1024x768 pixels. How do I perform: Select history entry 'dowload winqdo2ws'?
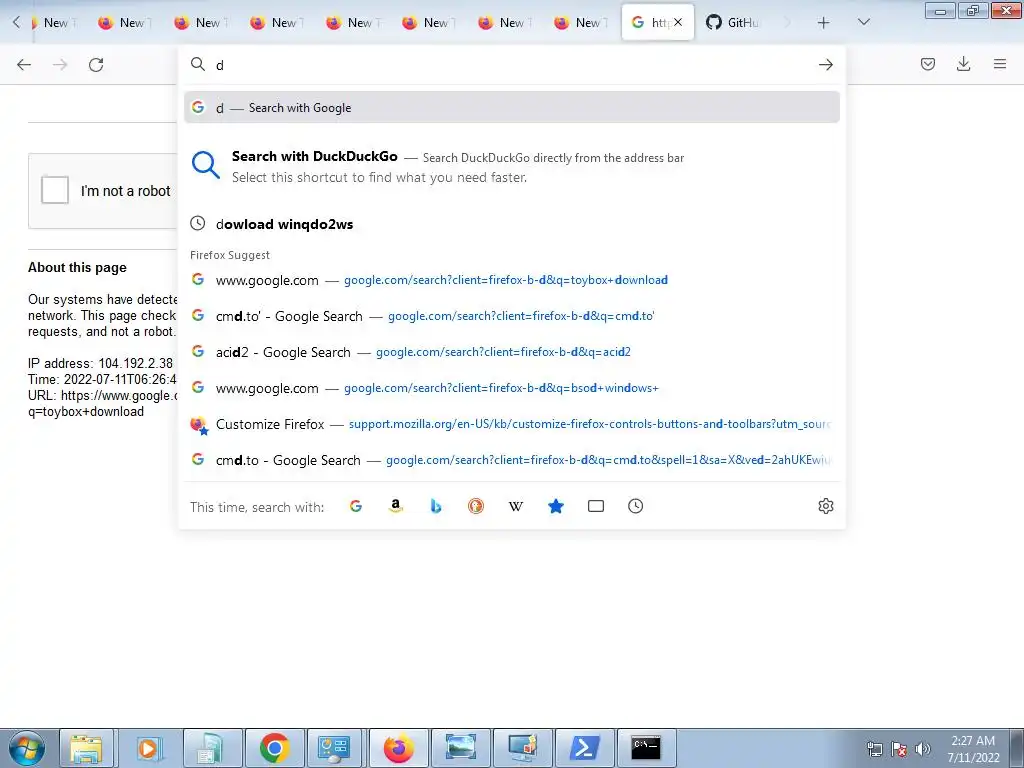[512, 223]
